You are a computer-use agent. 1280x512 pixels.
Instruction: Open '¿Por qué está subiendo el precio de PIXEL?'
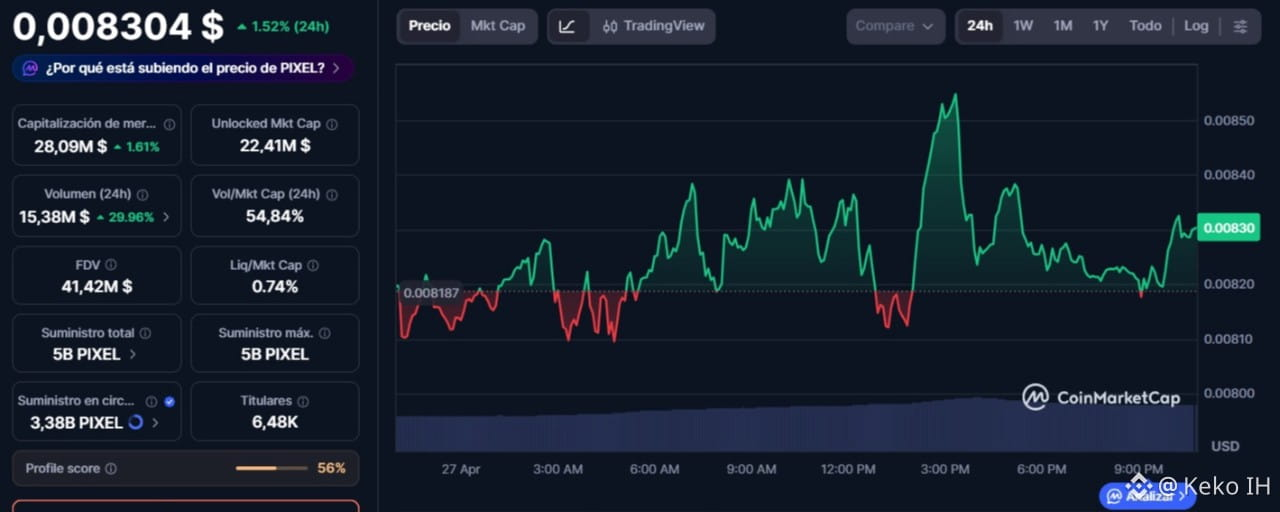[x=183, y=69]
